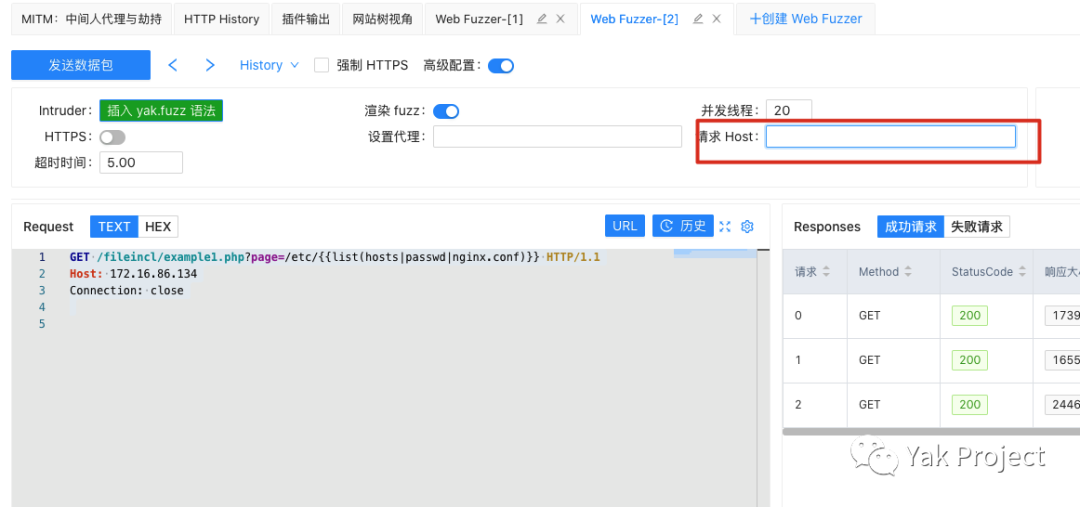The image size is (1080, 507).
Task: Rename Web Fuzzer-[1] tab via pencil icon
Action: (x=542, y=19)
